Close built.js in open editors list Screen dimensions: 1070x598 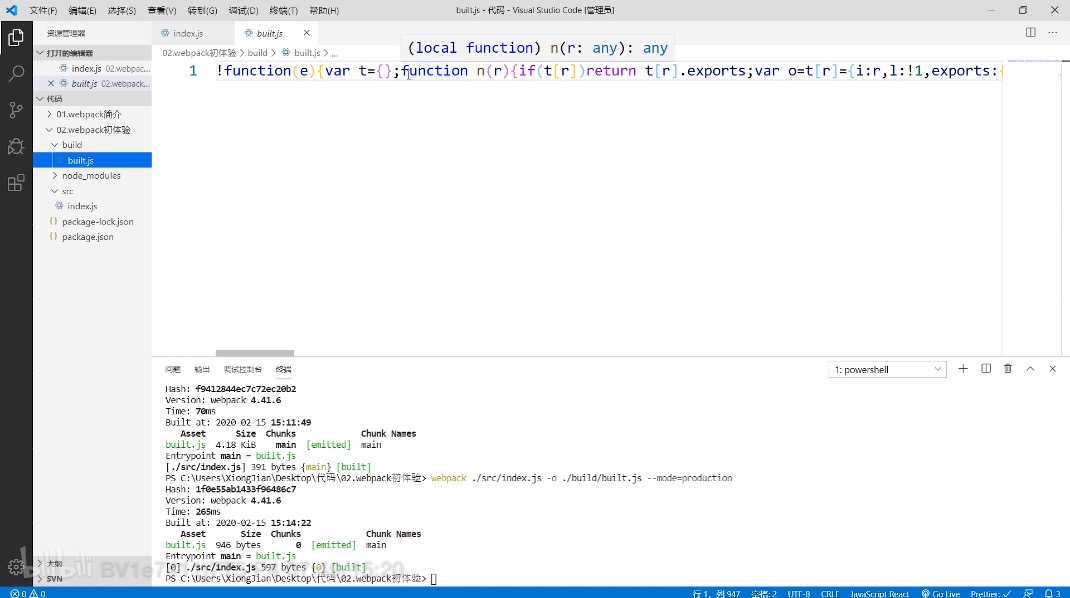pos(51,83)
